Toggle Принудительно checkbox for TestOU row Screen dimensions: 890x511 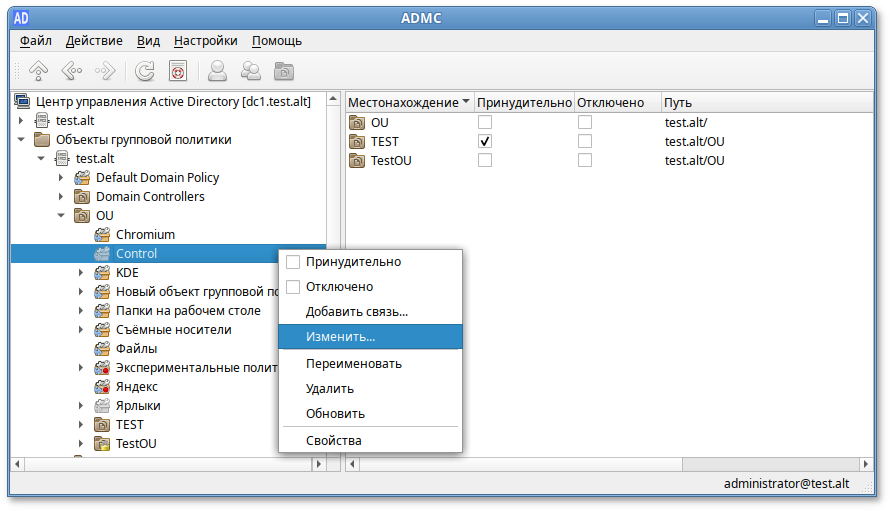click(485, 161)
